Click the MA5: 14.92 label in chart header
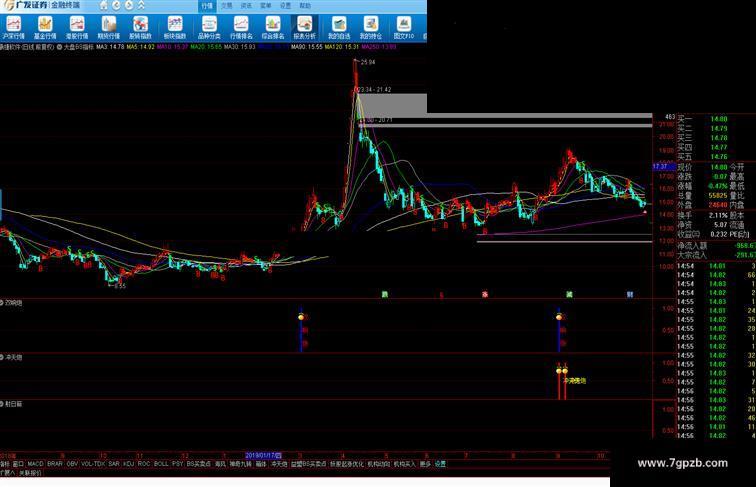 pos(140,47)
